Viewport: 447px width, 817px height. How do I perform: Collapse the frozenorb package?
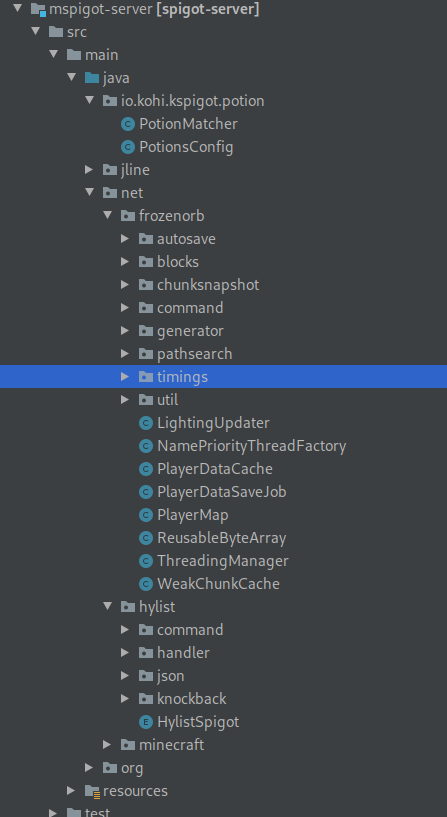pyautogui.click(x=108, y=216)
